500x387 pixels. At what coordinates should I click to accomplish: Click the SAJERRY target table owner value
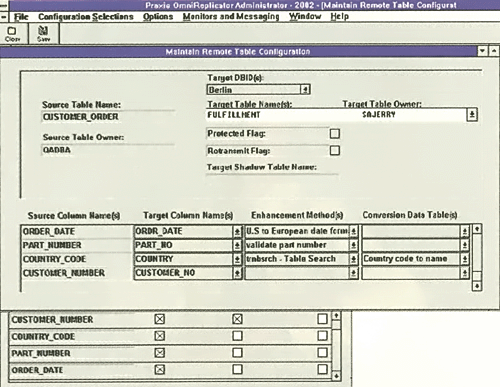click(x=379, y=115)
